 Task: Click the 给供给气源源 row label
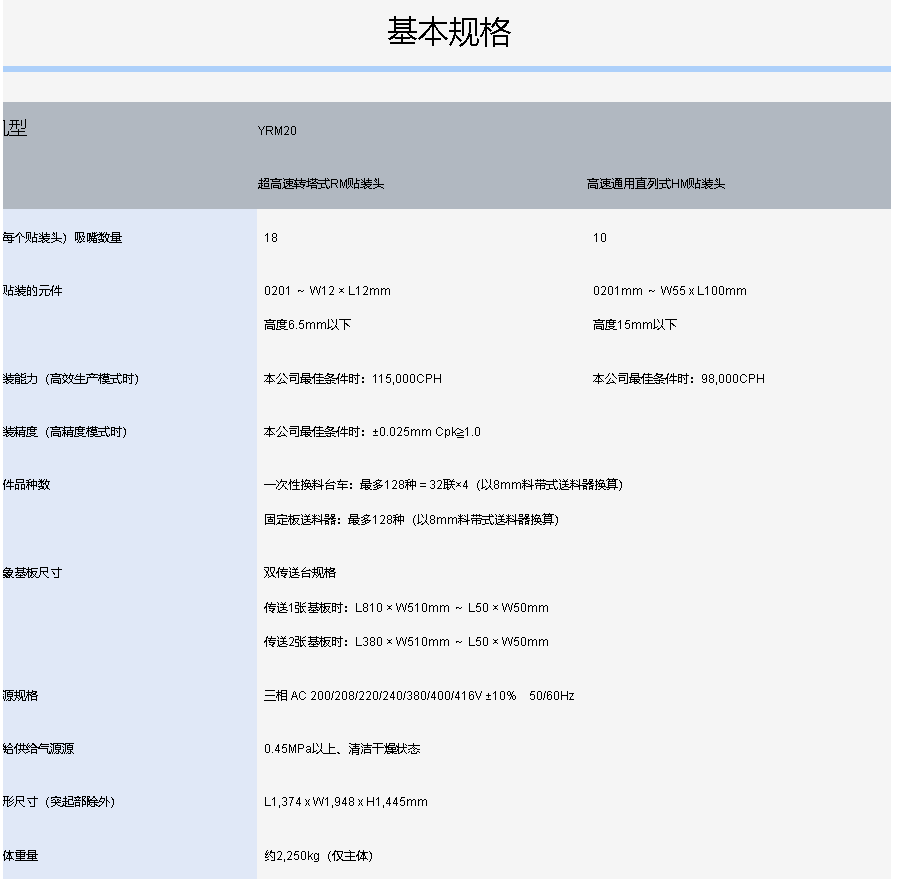point(38,748)
